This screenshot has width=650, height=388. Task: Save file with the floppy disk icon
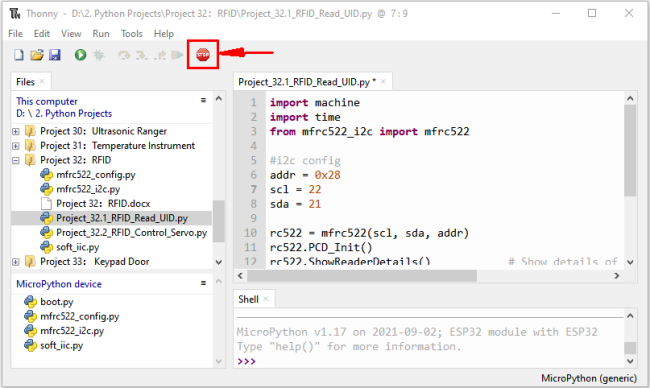pyautogui.click(x=55, y=55)
